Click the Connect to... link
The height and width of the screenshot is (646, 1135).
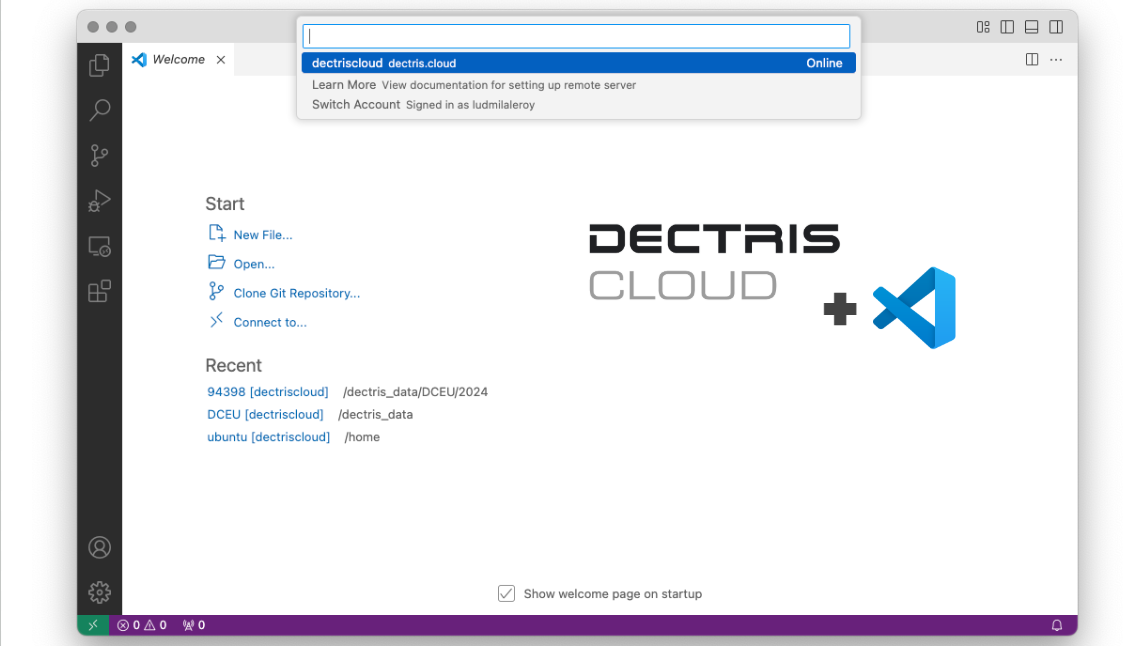[x=270, y=322]
